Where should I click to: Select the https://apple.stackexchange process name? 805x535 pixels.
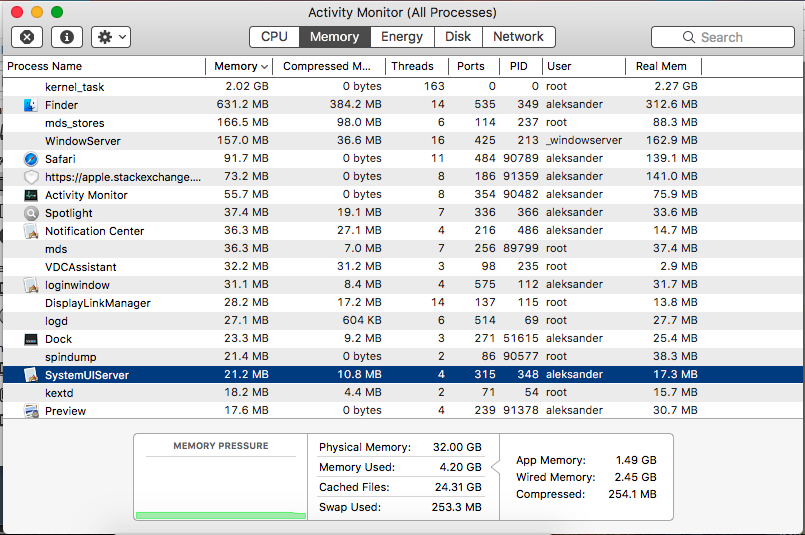pos(123,177)
